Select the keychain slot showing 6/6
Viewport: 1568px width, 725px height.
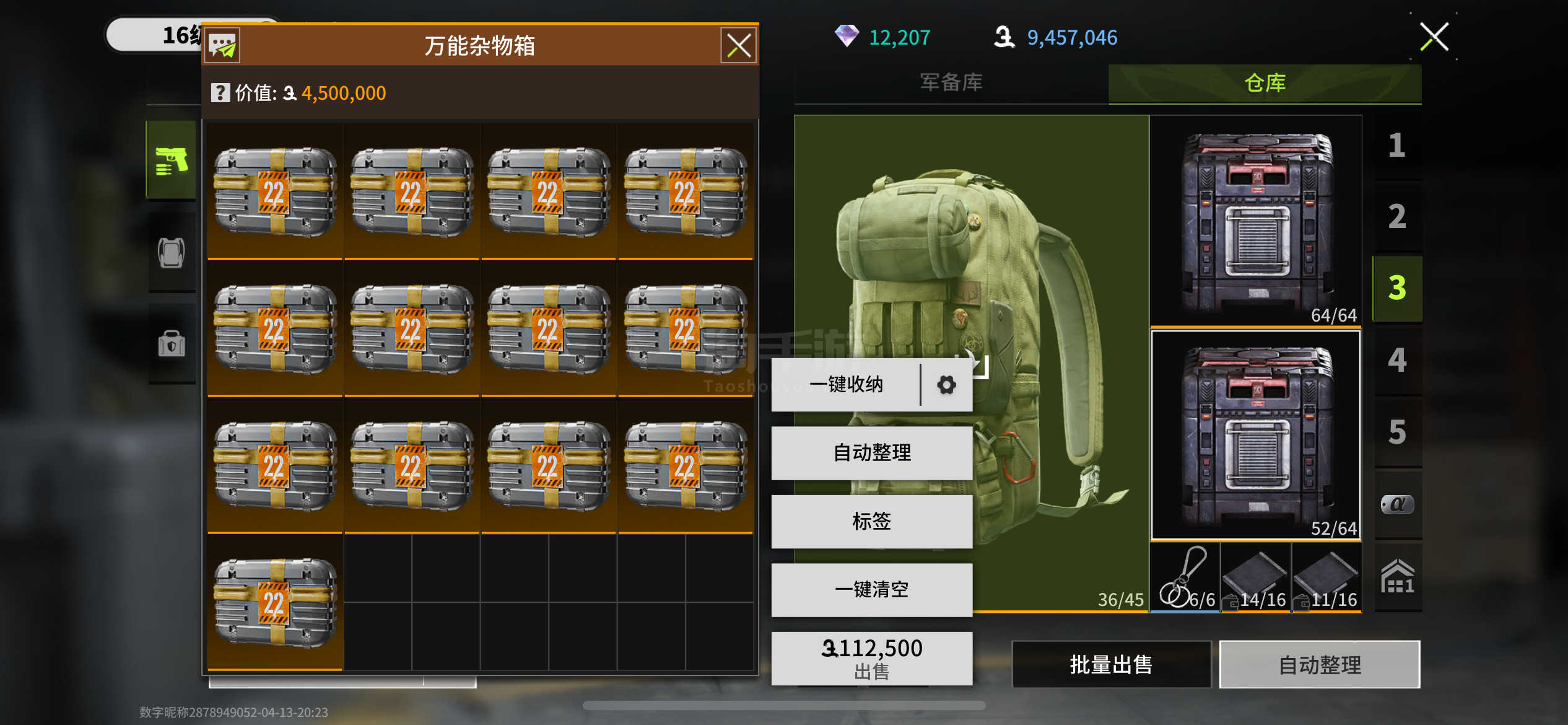click(1185, 578)
